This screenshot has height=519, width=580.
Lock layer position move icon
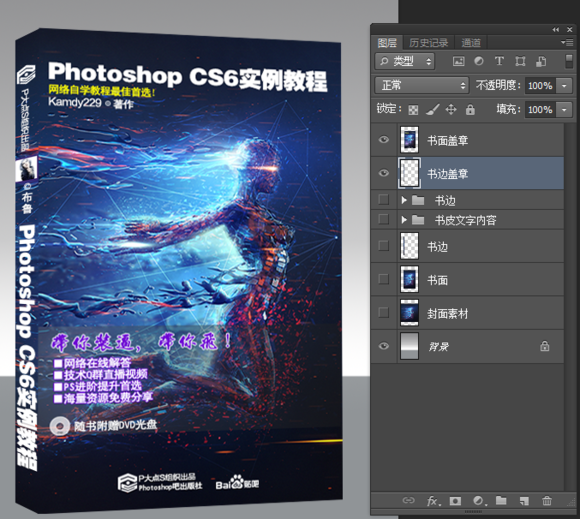point(451,109)
